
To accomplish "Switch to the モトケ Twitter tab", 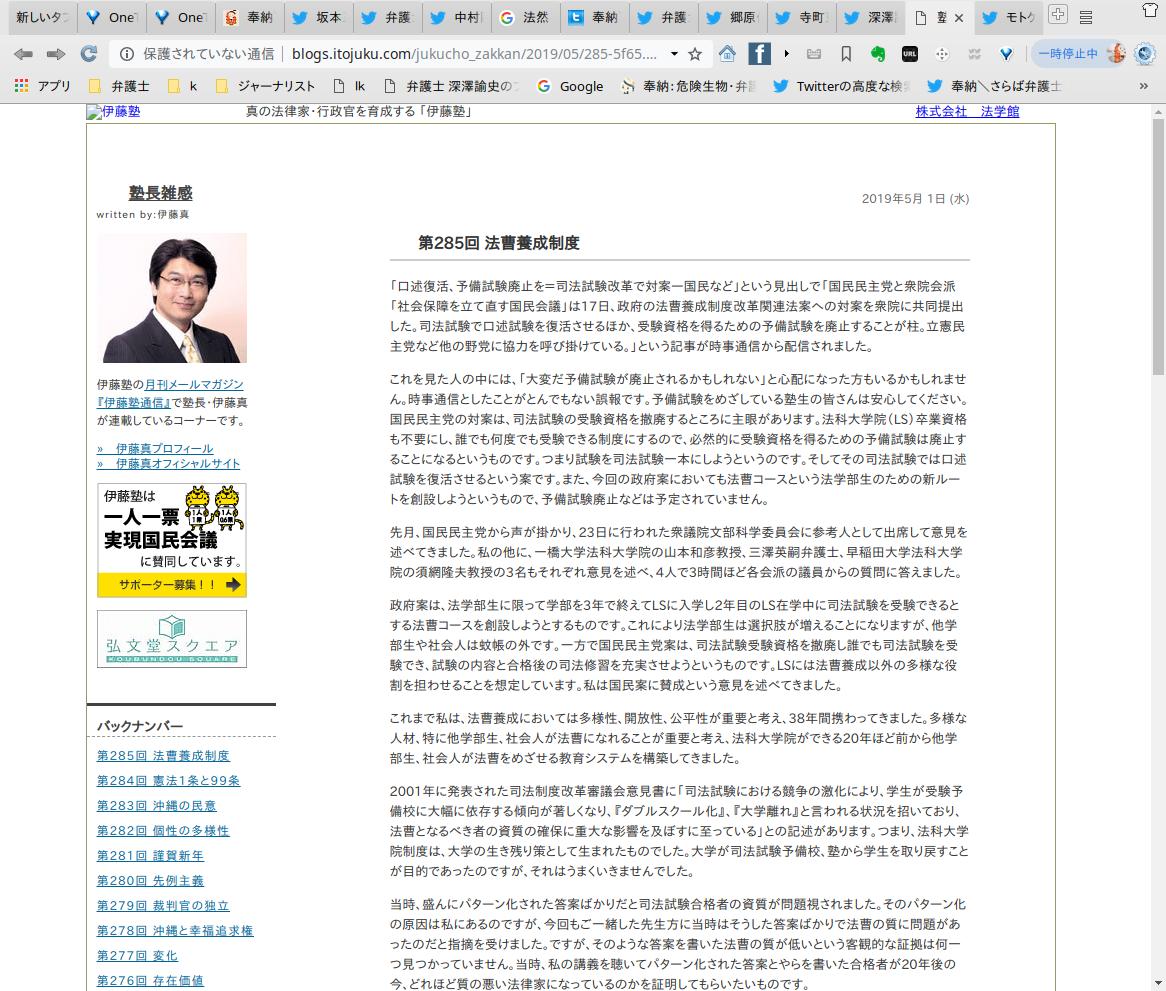I will (1009, 17).
